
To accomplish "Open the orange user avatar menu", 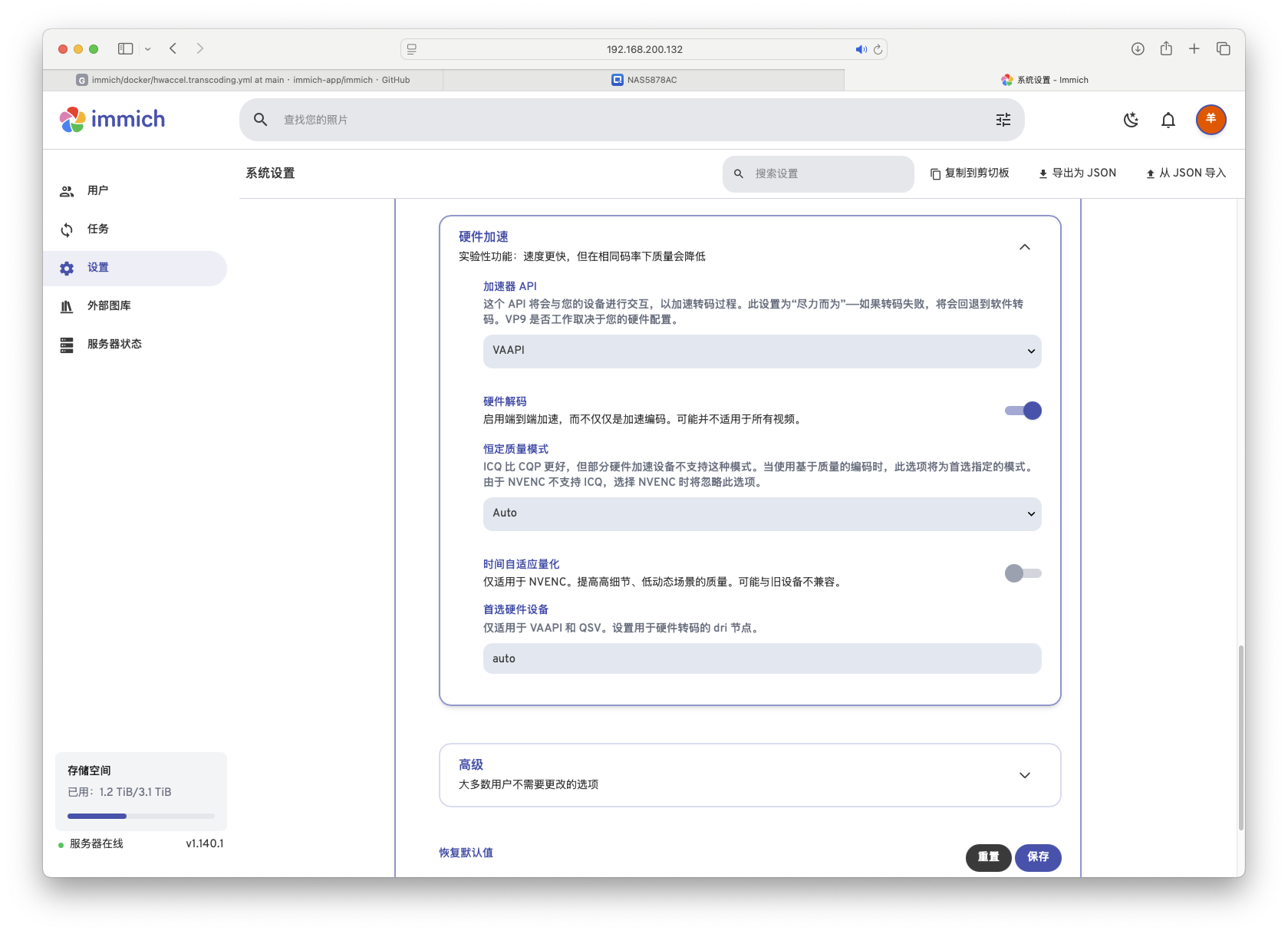I will [x=1210, y=120].
